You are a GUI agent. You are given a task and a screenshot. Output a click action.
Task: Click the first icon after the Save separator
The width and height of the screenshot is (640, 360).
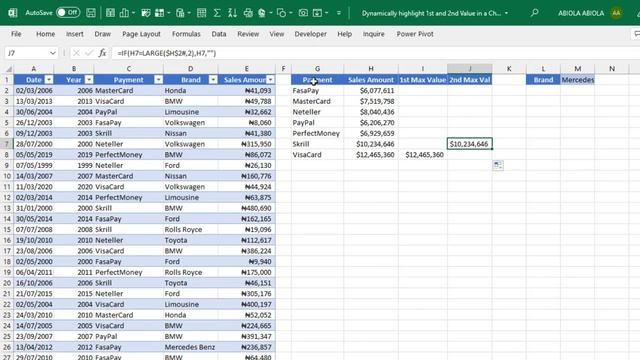(x=110, y=13)
